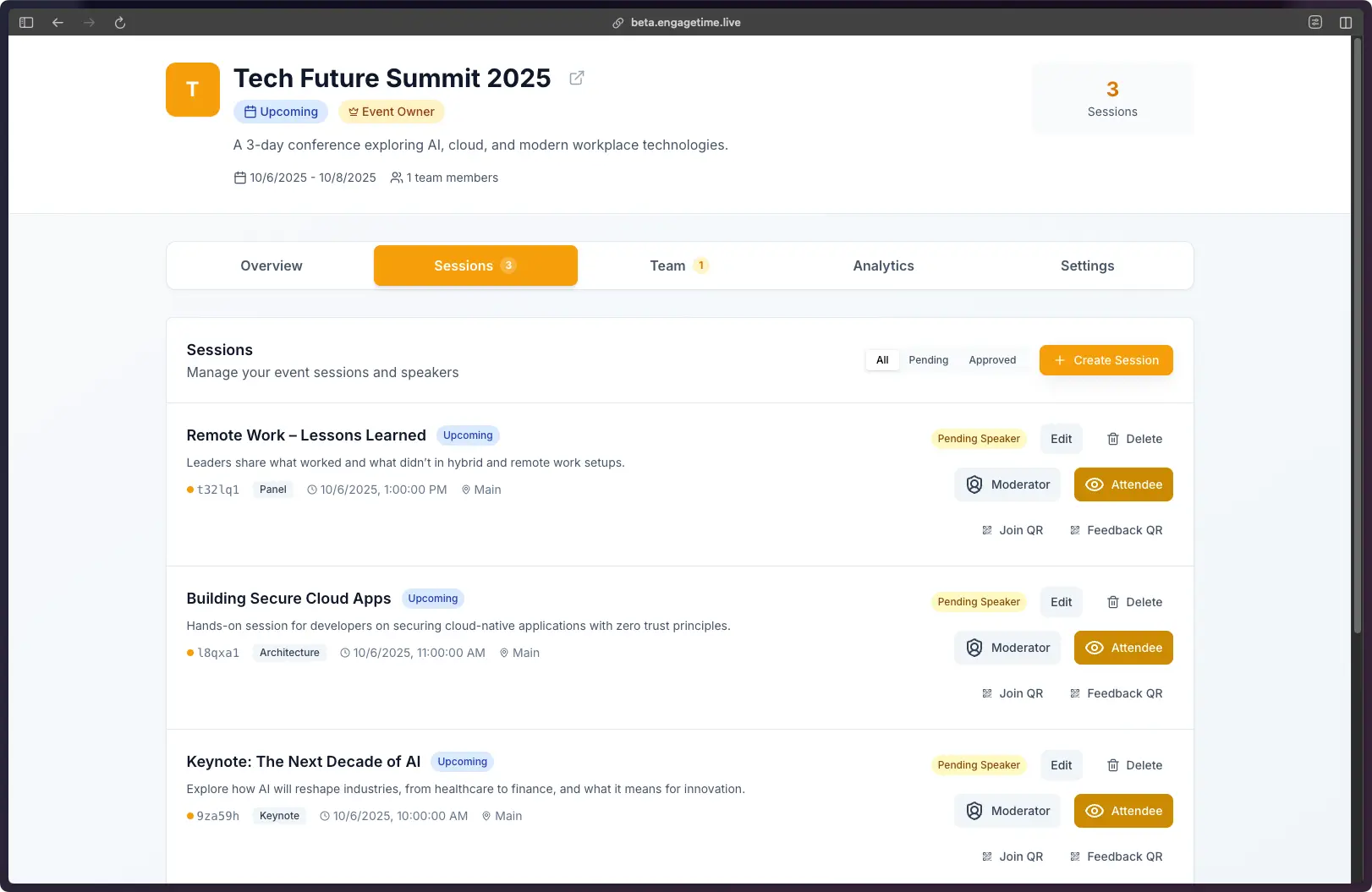
Task: Toggle the browser sidebar icon
Action: tap(25, 22)
